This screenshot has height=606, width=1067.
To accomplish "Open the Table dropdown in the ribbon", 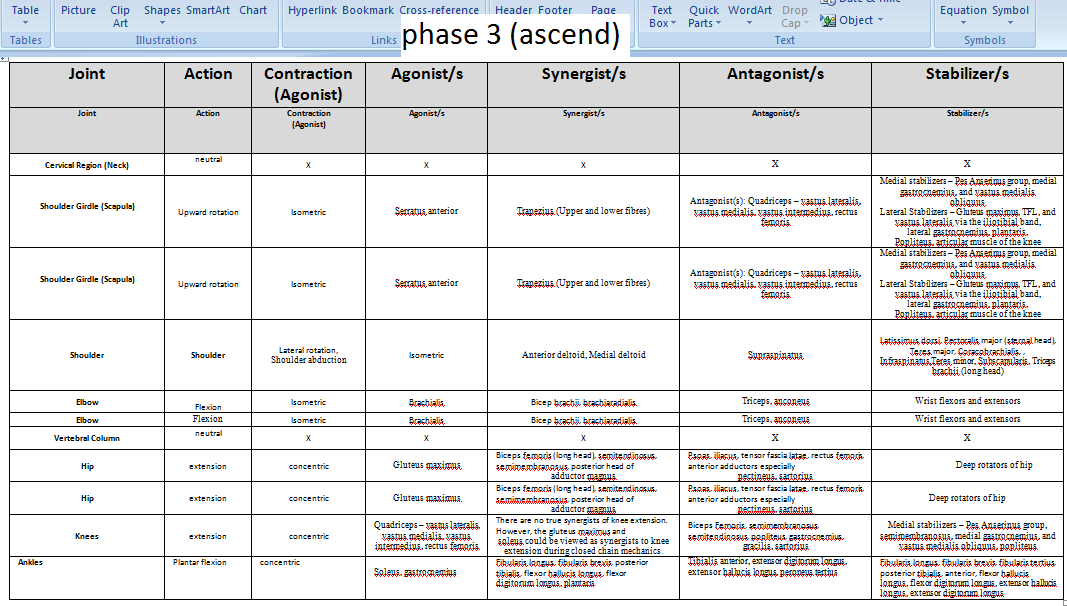I will point(25,15).
